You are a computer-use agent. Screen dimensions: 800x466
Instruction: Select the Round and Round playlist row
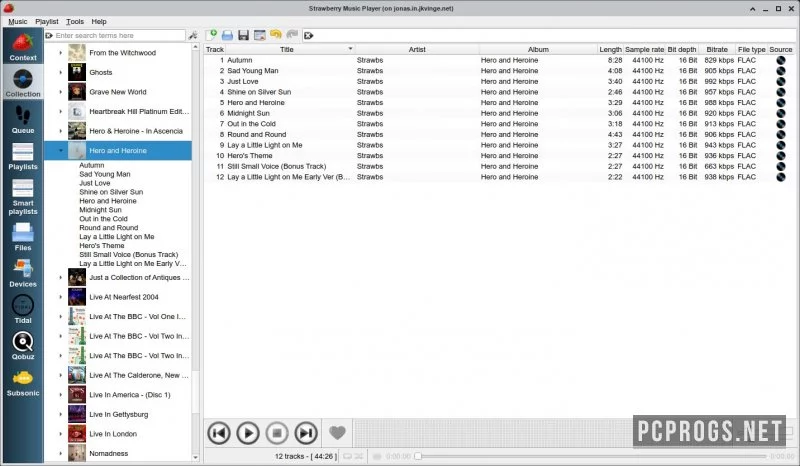(x=499, y=134)
